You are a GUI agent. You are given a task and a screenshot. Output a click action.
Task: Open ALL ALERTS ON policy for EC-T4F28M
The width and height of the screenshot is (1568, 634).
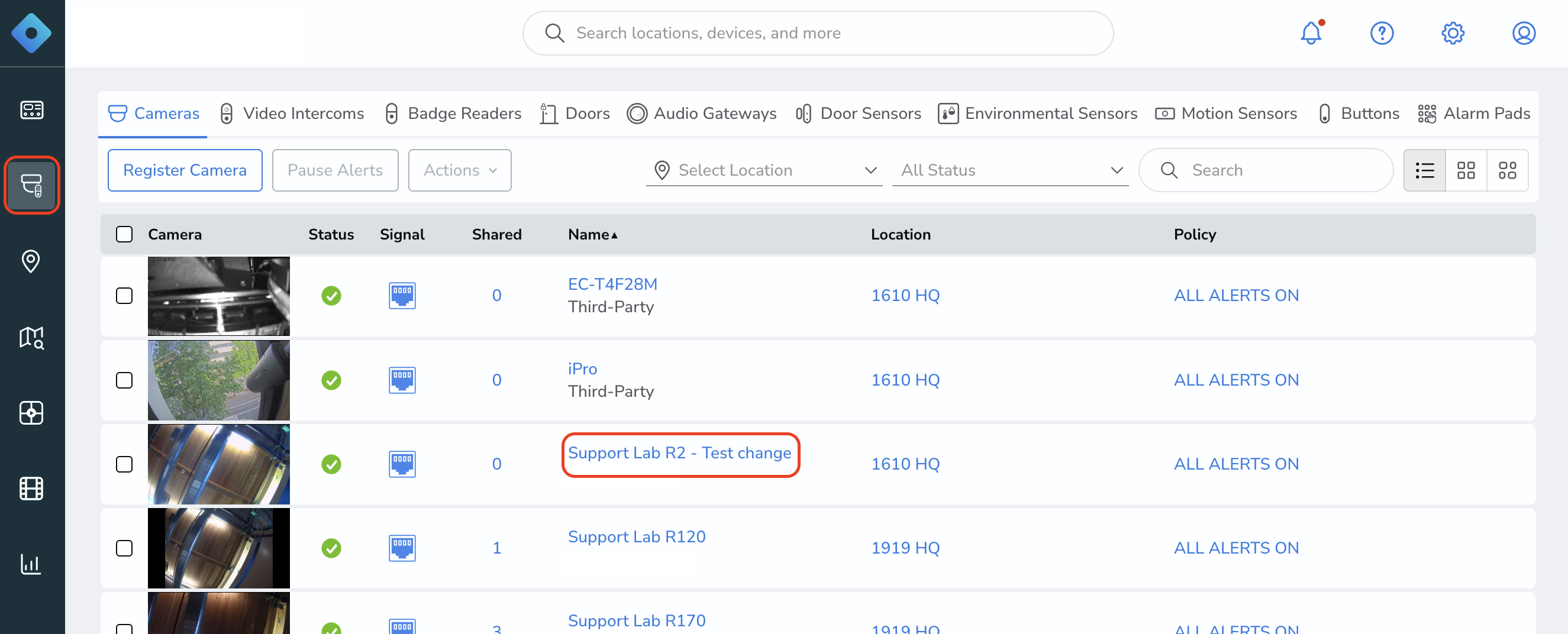coord(1236,296)
